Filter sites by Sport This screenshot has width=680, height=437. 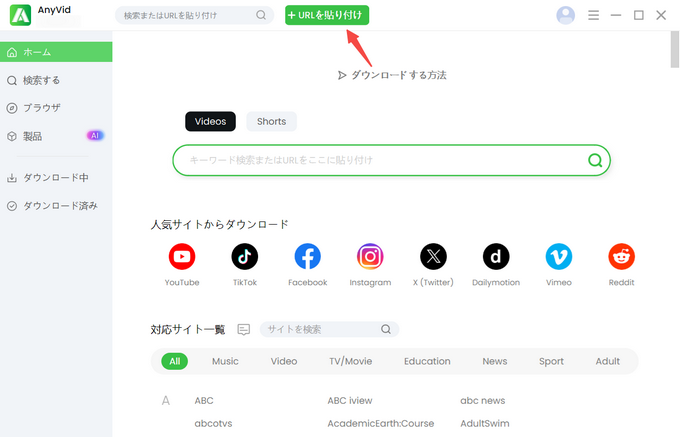click(551, 361)
